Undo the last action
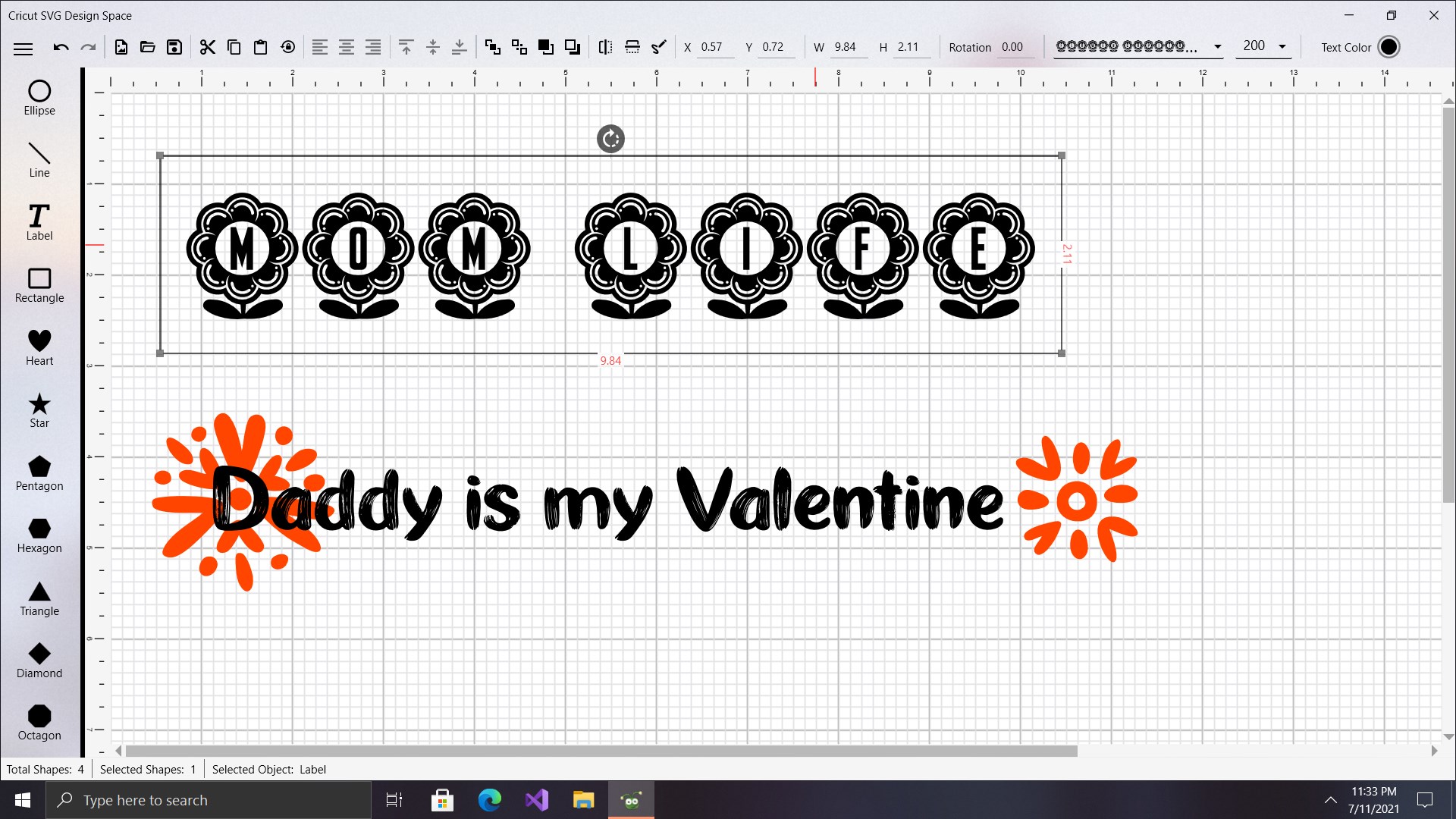 pos(61,47)
